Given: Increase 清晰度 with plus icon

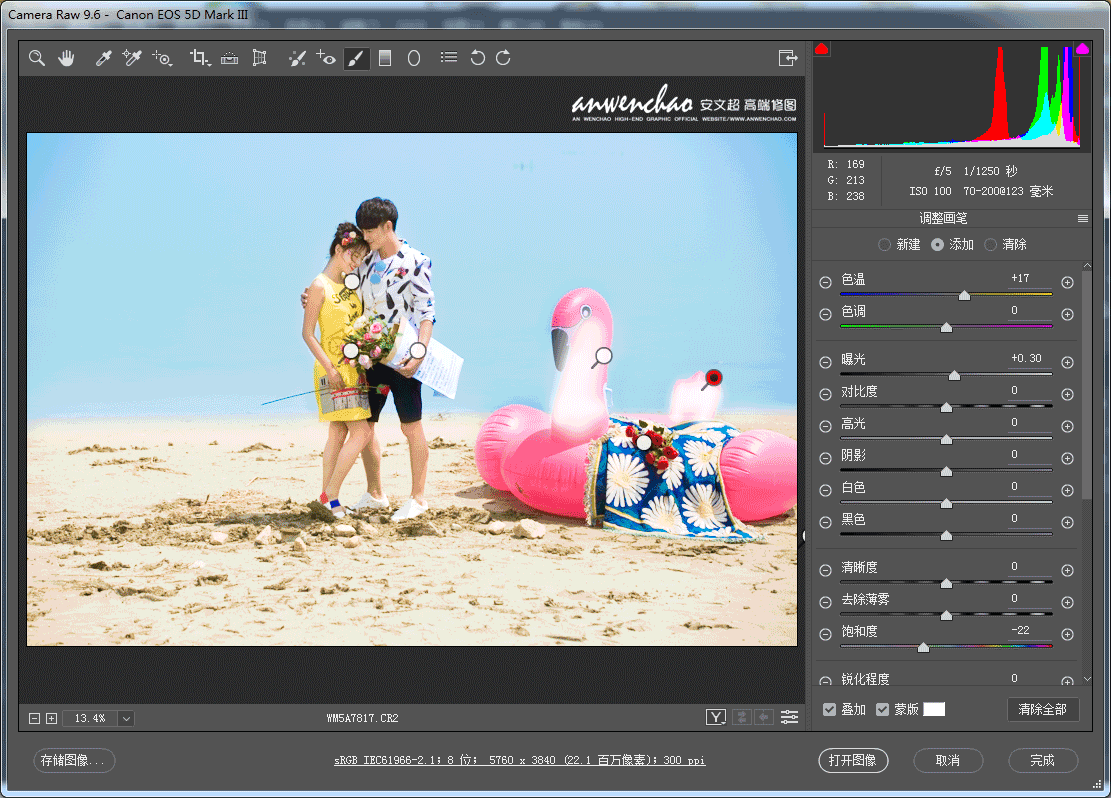Looking at the screenshot, I should [x=1067, y=571].
